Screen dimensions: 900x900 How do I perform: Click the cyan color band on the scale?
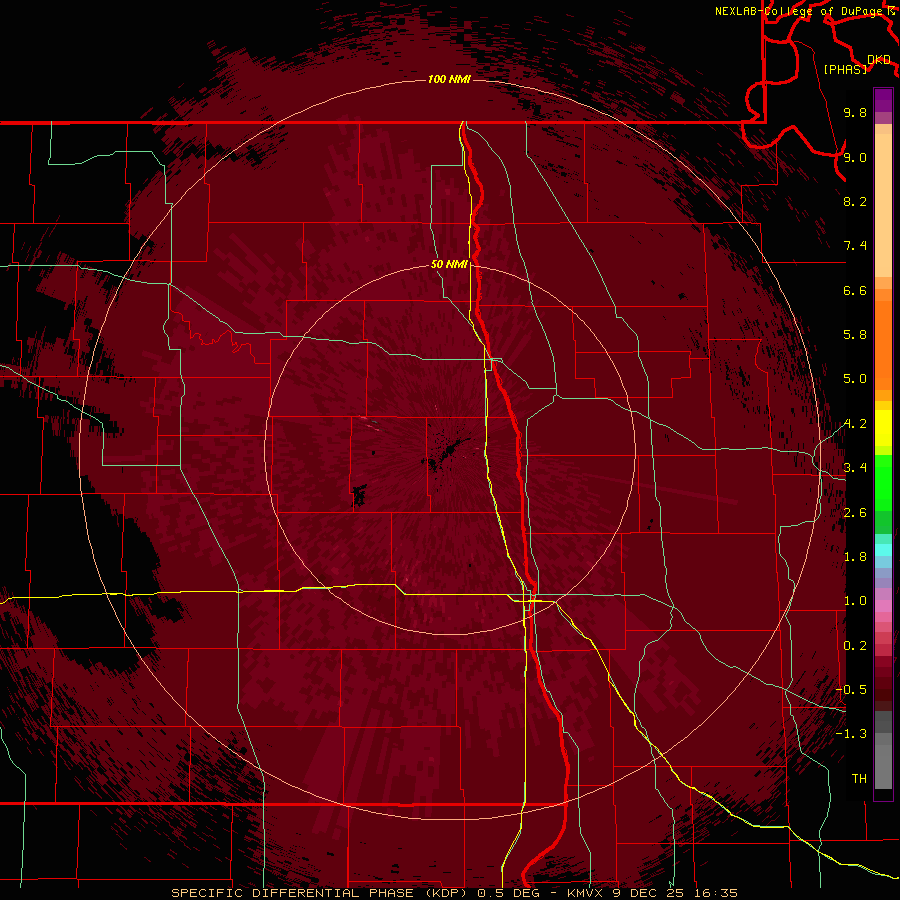(x=883, y=549)
